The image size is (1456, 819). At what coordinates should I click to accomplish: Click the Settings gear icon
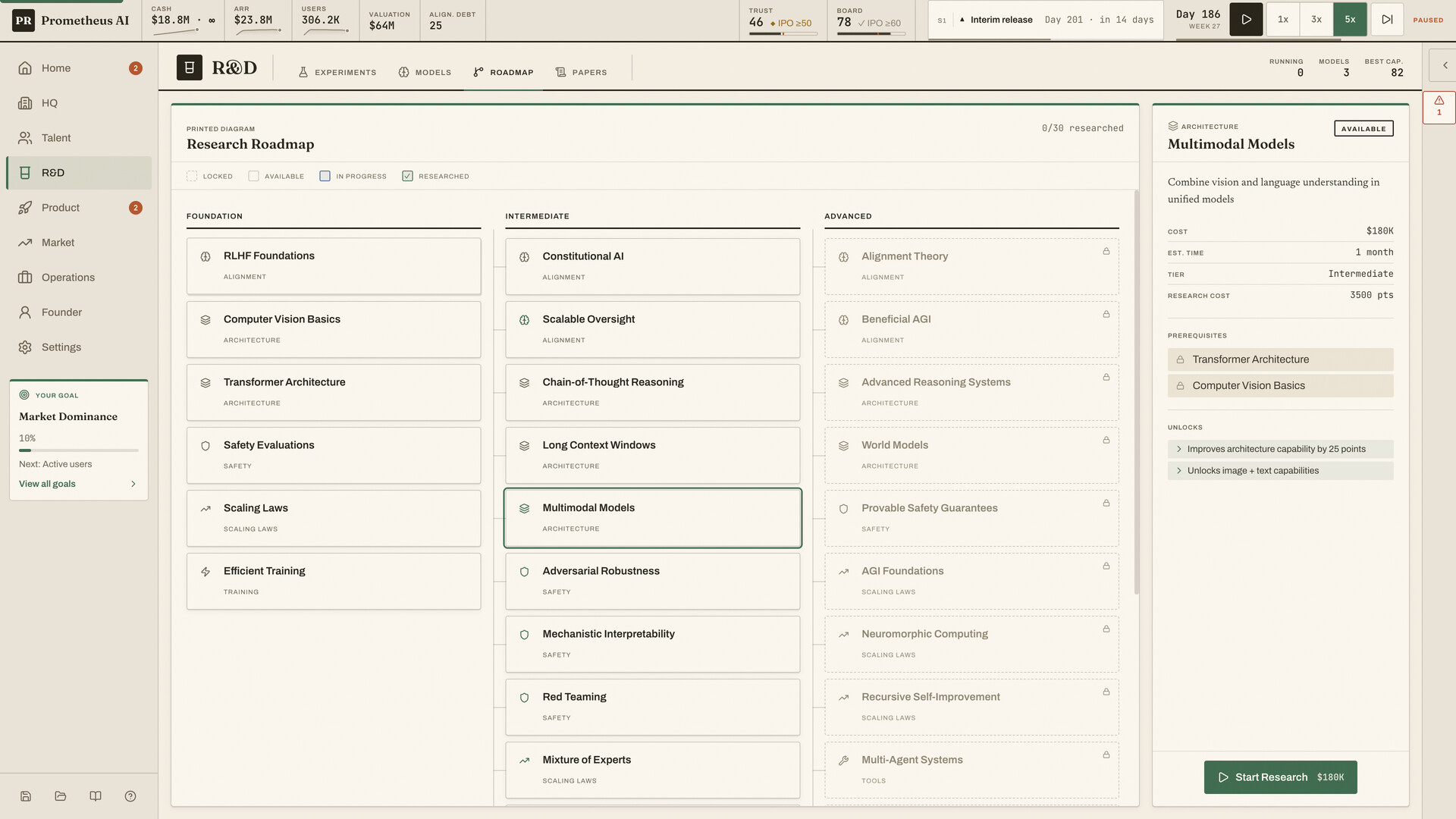point(25,347)
